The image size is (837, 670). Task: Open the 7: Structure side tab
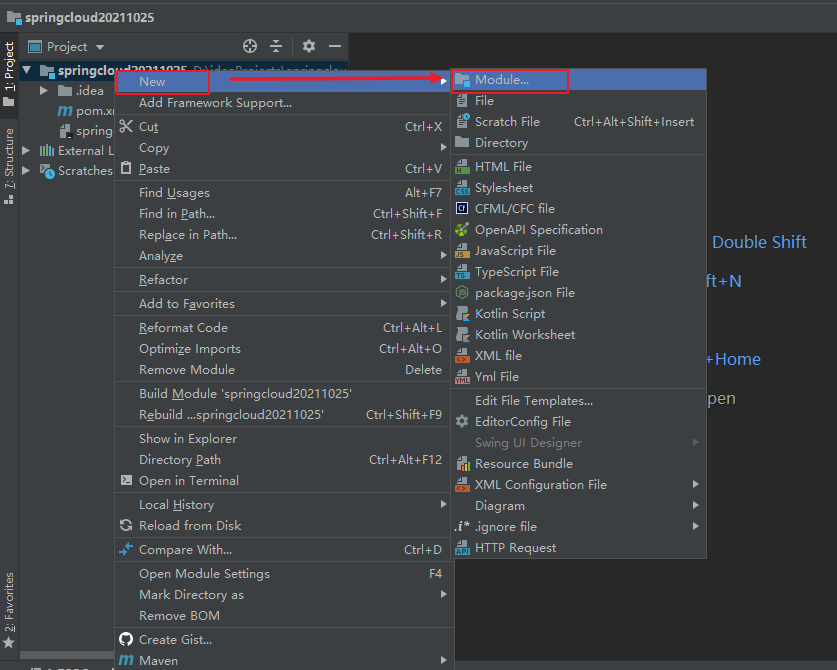(x=9, y=165)
